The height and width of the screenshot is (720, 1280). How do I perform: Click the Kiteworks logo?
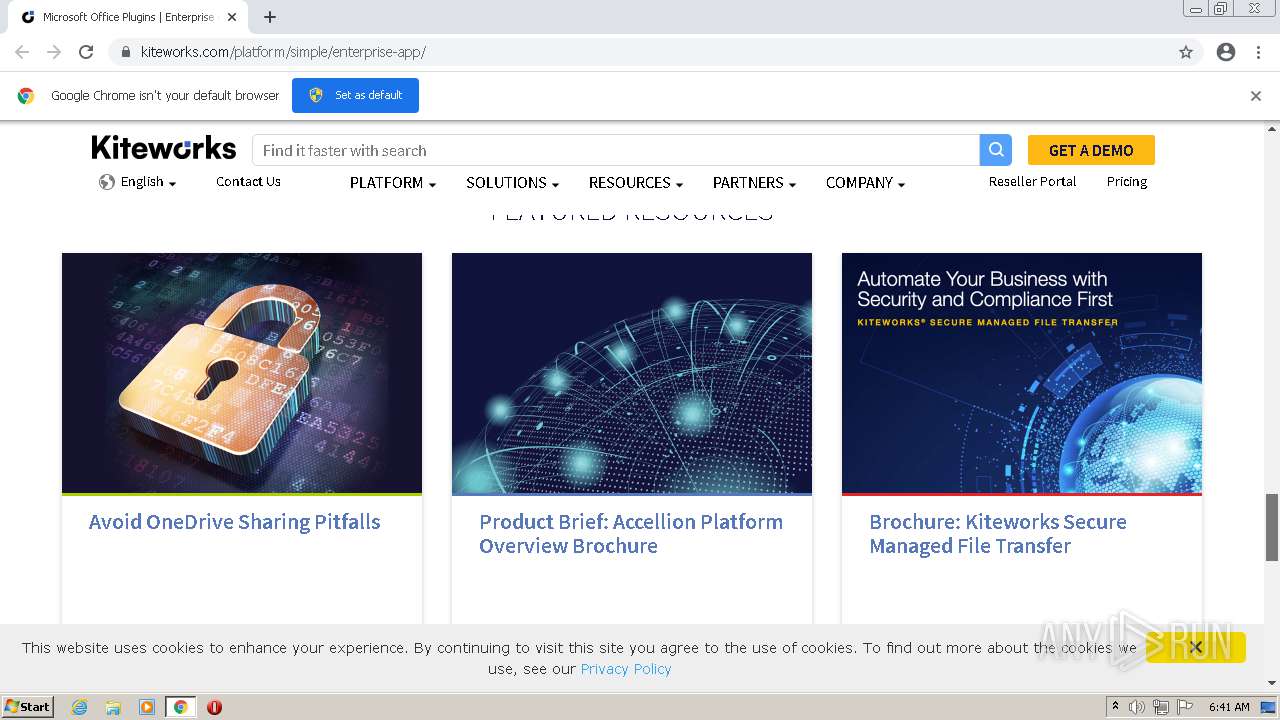(164, 148)
